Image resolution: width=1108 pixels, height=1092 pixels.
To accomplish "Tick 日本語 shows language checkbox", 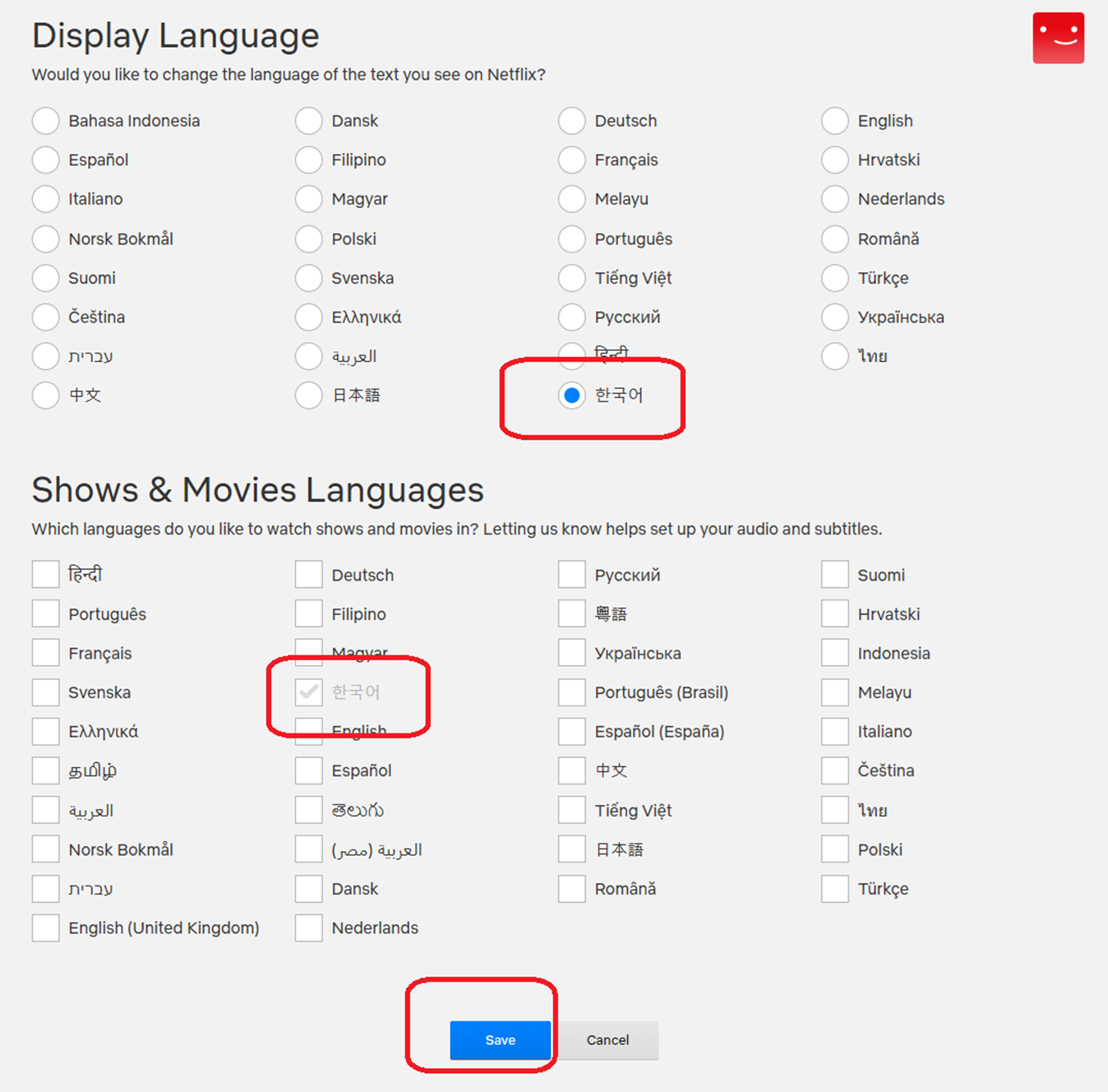I will click(x=571, y=849).
